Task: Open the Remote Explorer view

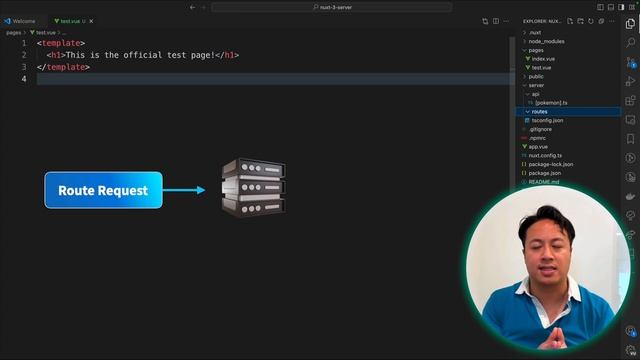Action: pyautogui.click(x=630, y=119)
